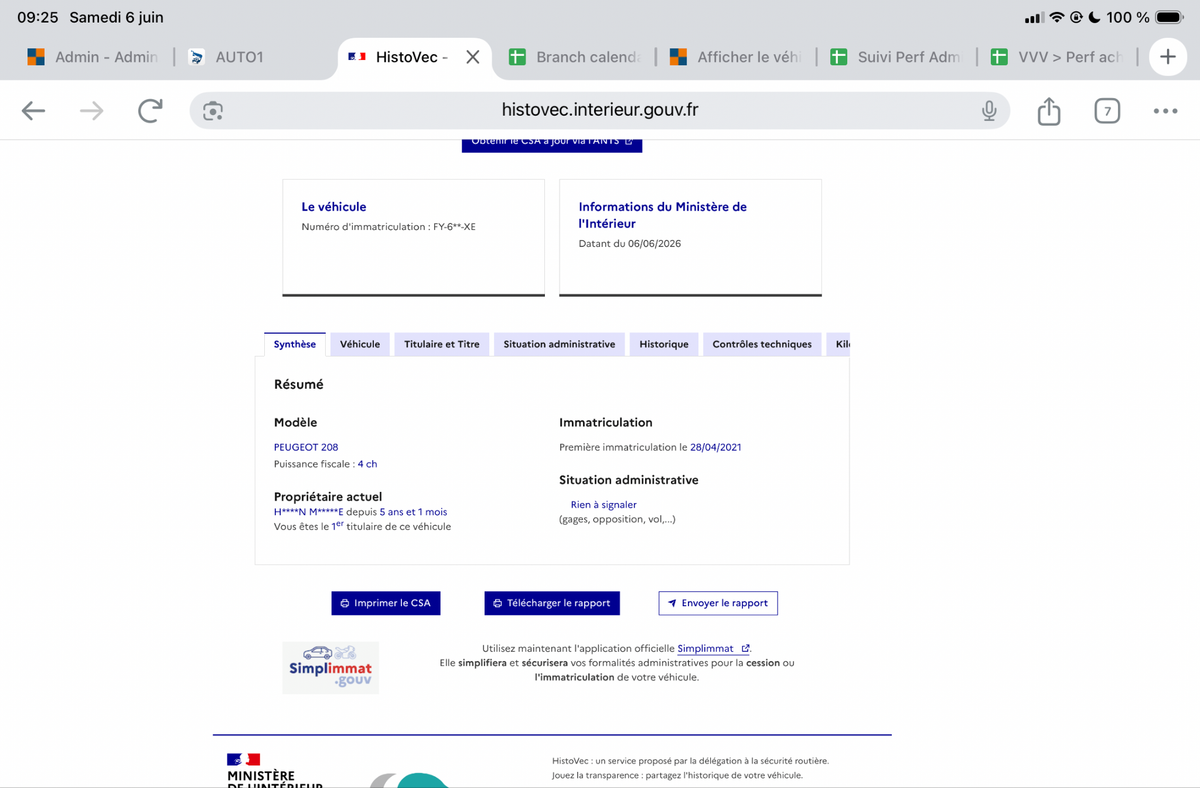
Task: Click the address bar histovec.interieur.gouv.fr
Action: (600, 111)
